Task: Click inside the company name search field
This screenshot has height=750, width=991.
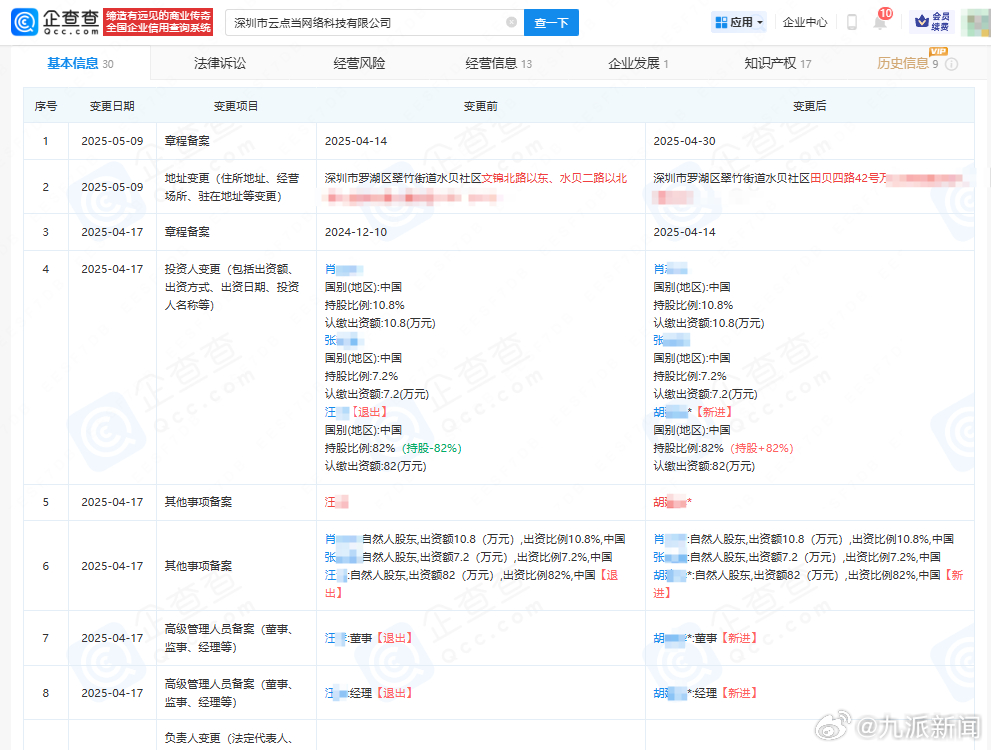Action: (370, 22)
